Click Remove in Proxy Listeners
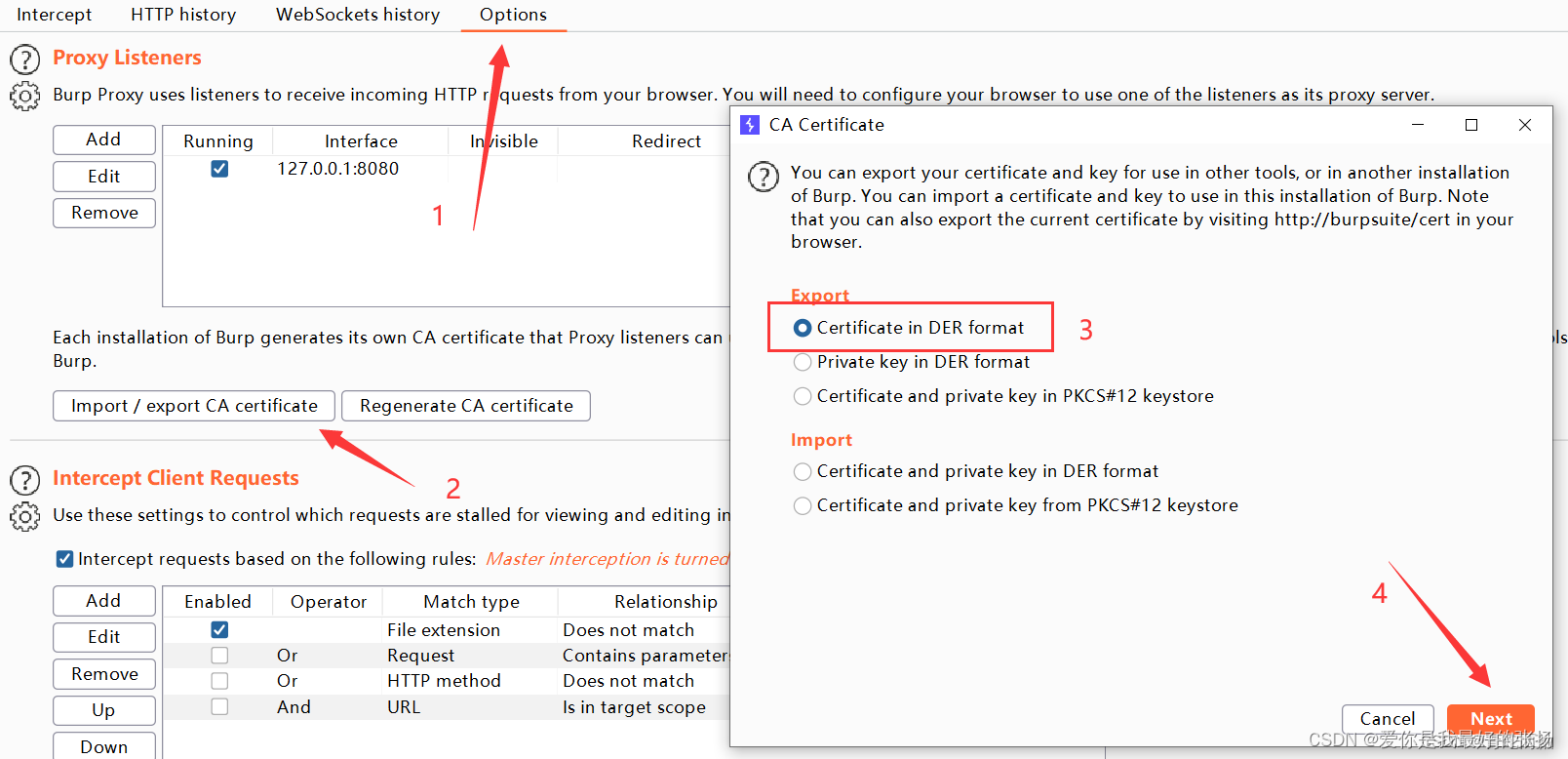 (104, 213)
